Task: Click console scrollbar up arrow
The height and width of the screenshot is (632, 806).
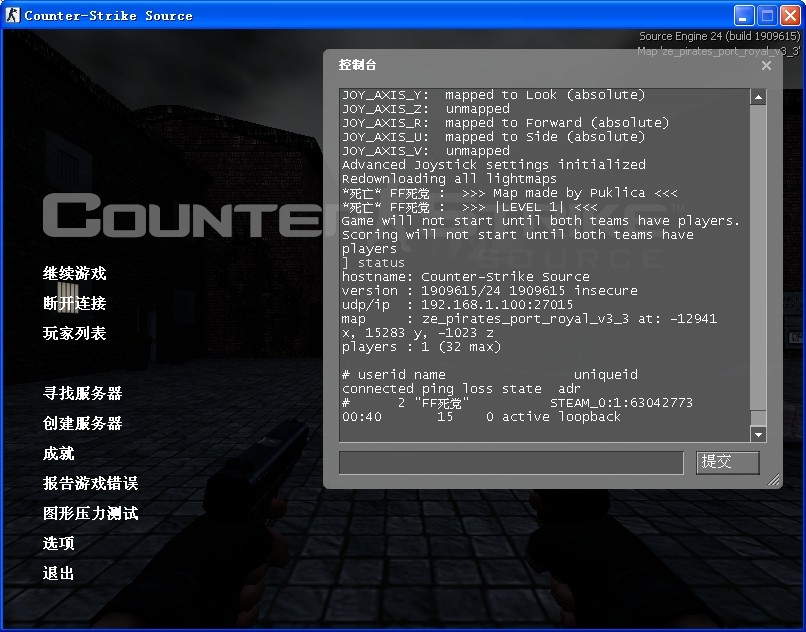Action: pyautogui.click(x=758, y=97)
